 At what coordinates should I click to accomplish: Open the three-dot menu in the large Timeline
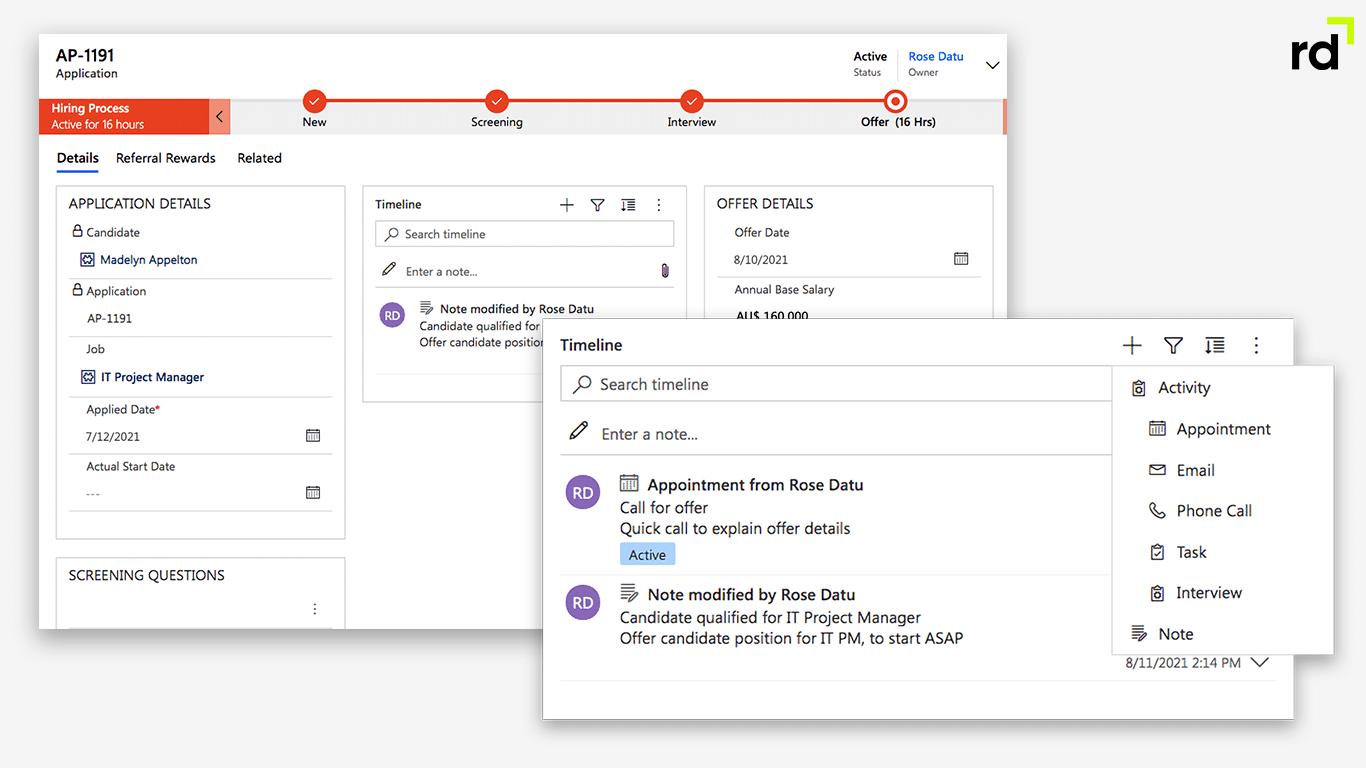1256,346
